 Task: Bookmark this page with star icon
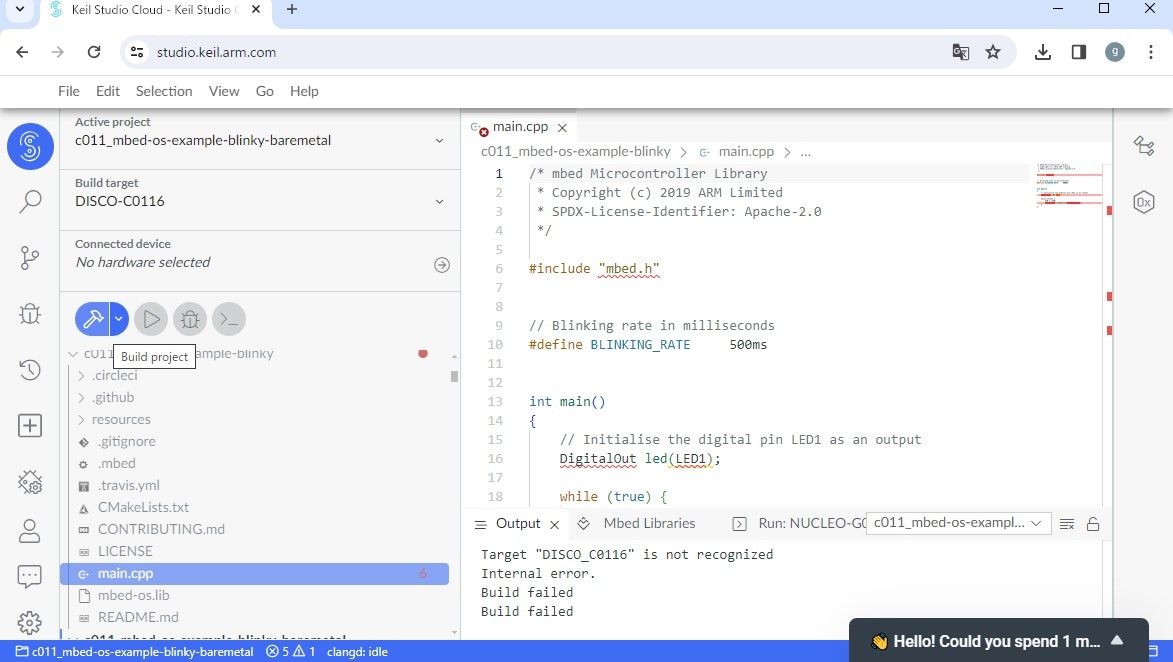click(x=993, y=52)
